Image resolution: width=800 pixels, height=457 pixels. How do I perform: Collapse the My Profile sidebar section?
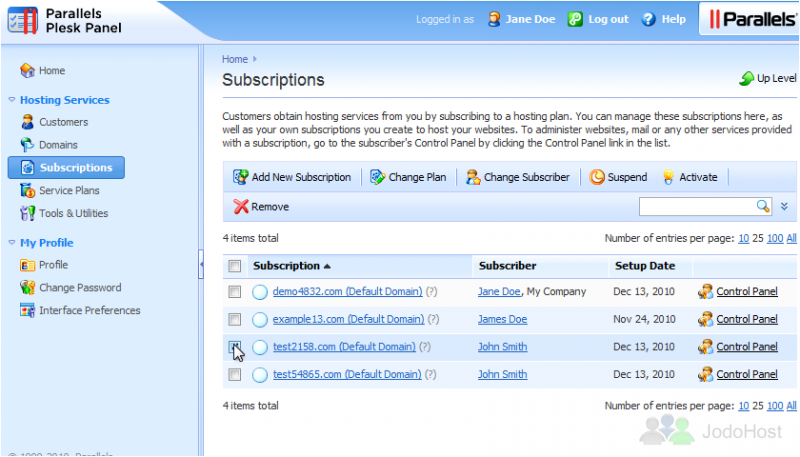(12, 243)
